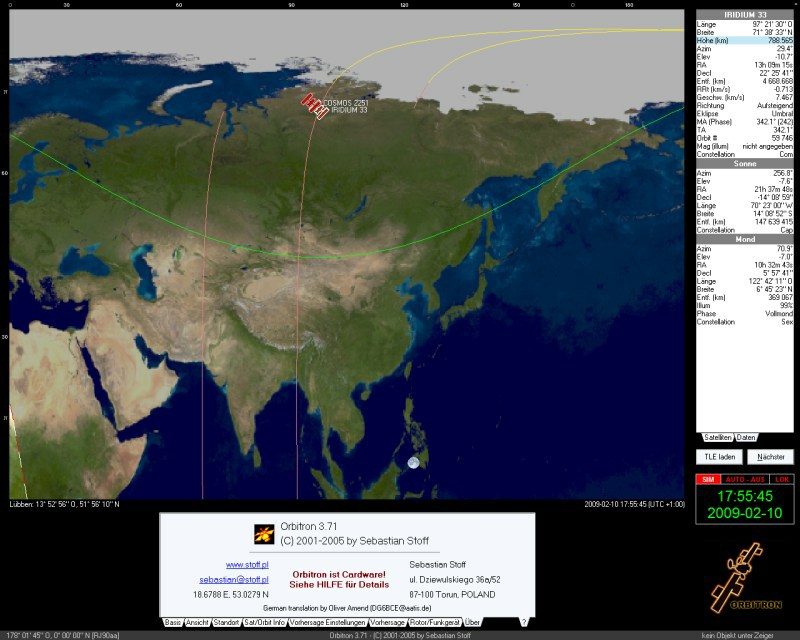Select the IRIDIUM 33 label on the map
The height and width of the screenshot is (640, 800).
[349, 110]
